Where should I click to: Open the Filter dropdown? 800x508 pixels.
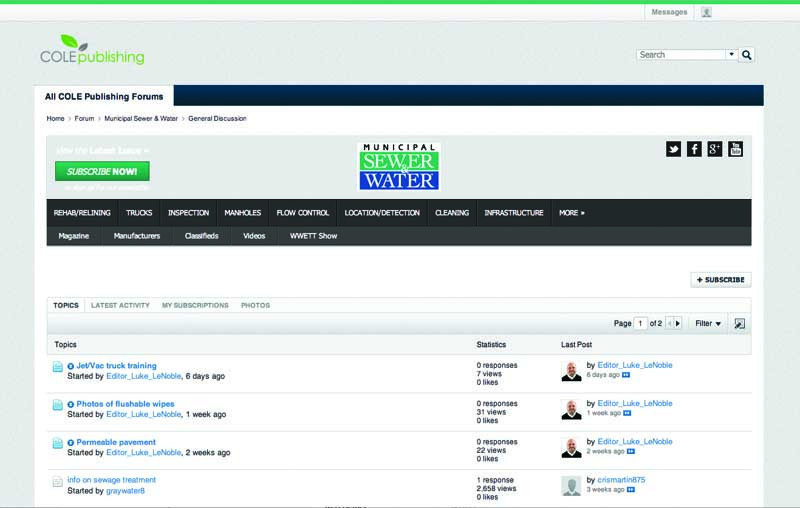(x=708, y=323)
